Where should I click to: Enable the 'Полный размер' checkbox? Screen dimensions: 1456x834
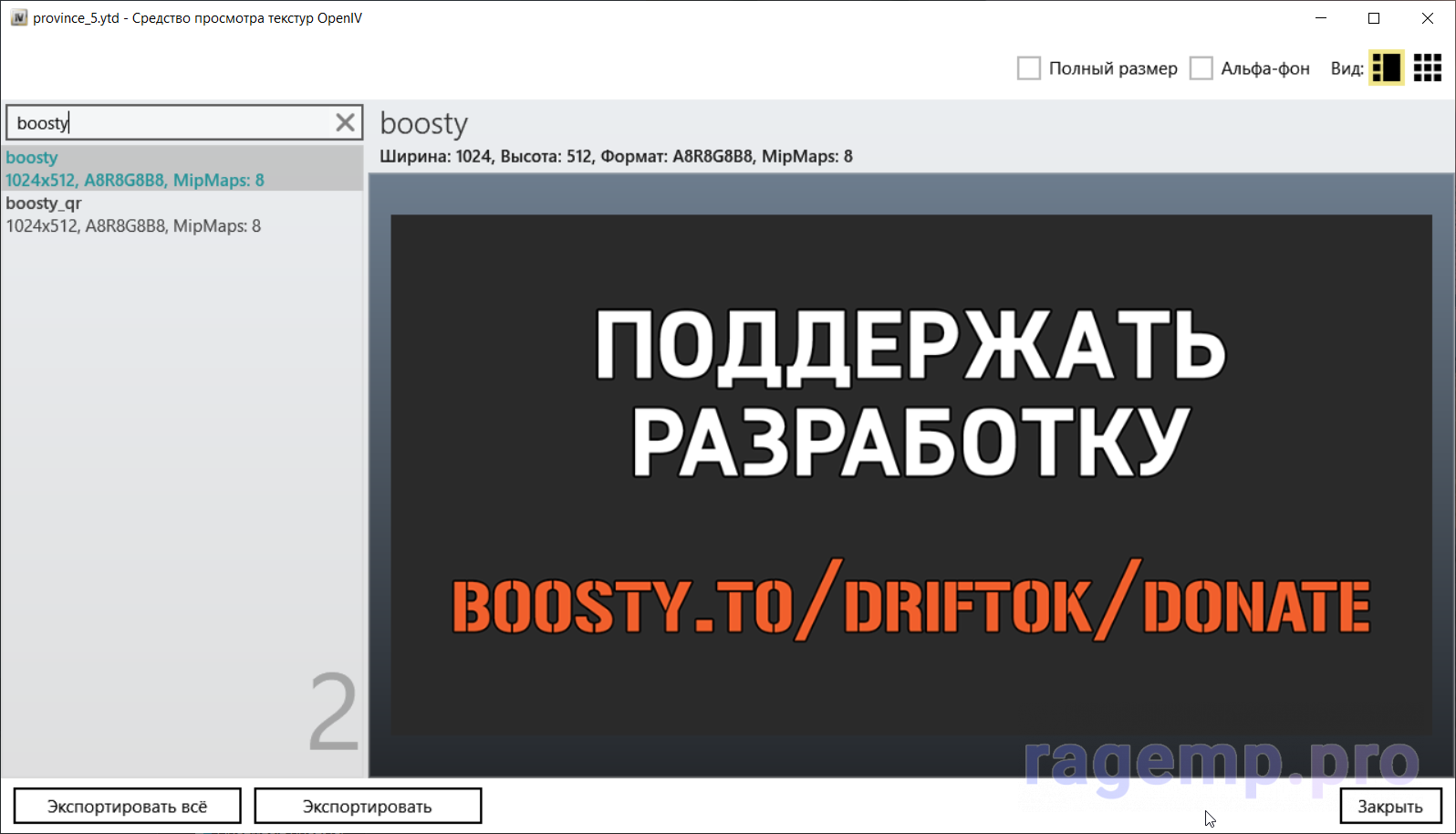[1029, 68]
